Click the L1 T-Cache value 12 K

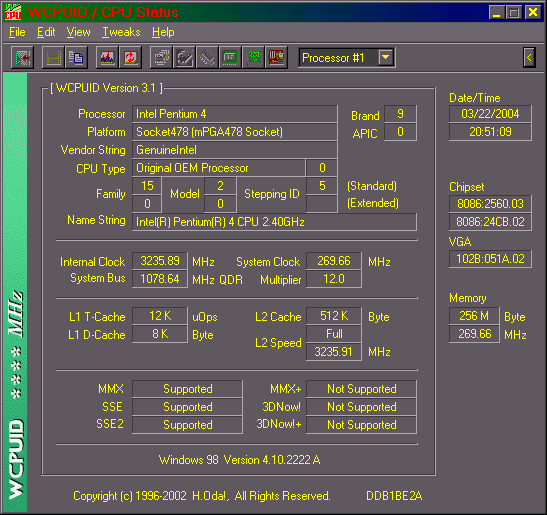(160, 316)
